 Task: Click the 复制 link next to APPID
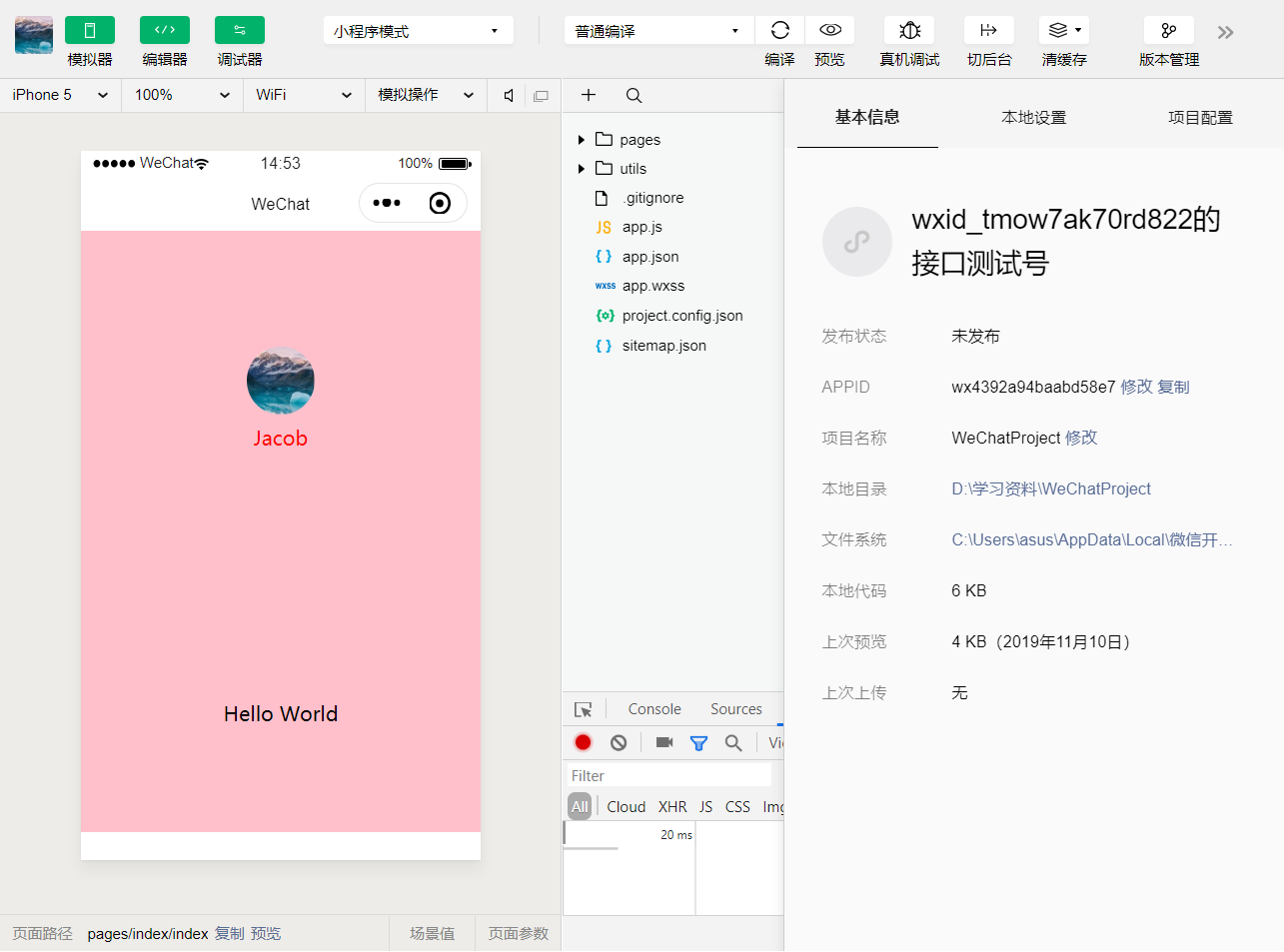point(1173,387)
